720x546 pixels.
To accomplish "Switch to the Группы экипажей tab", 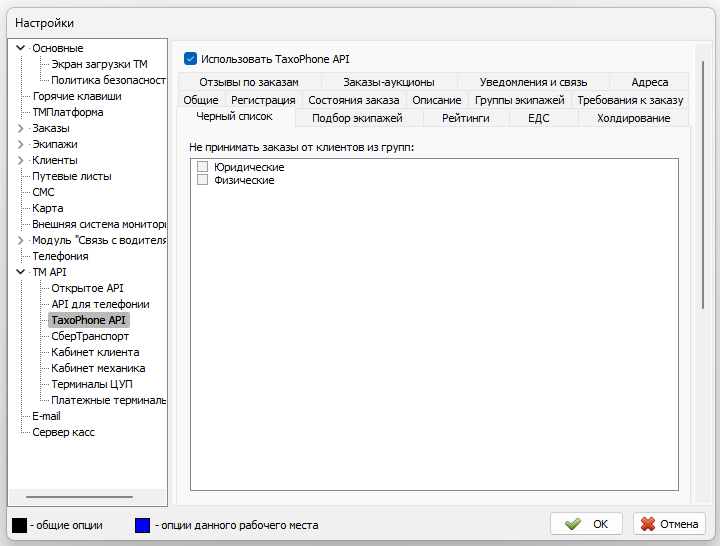I will point(519,100).
